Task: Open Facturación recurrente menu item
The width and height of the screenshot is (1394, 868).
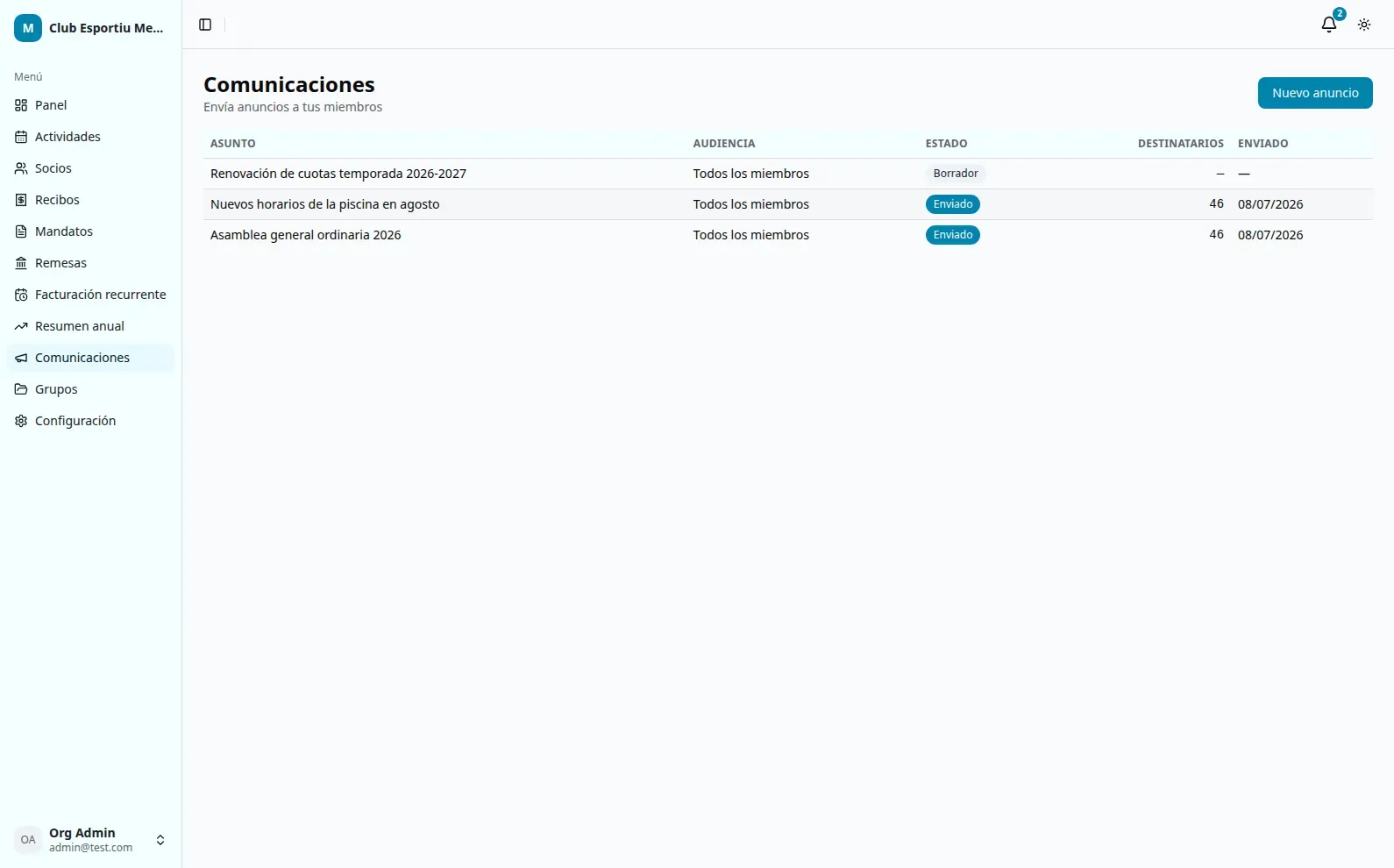Action: pos(91,295)
